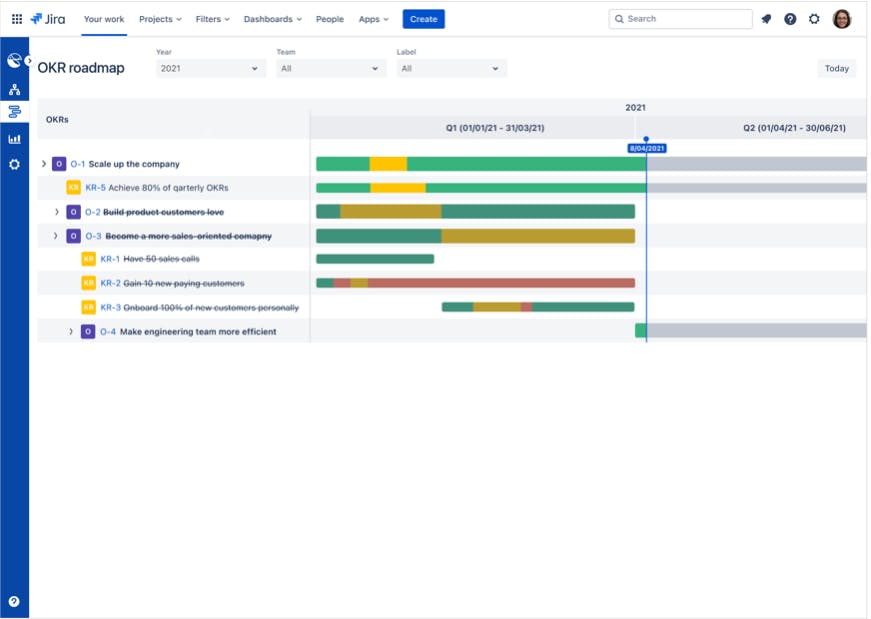This screenshot has height=619, width=871.
Task: Click the yellow KR icon for KR-5
Action: click(x=73, y=188)
